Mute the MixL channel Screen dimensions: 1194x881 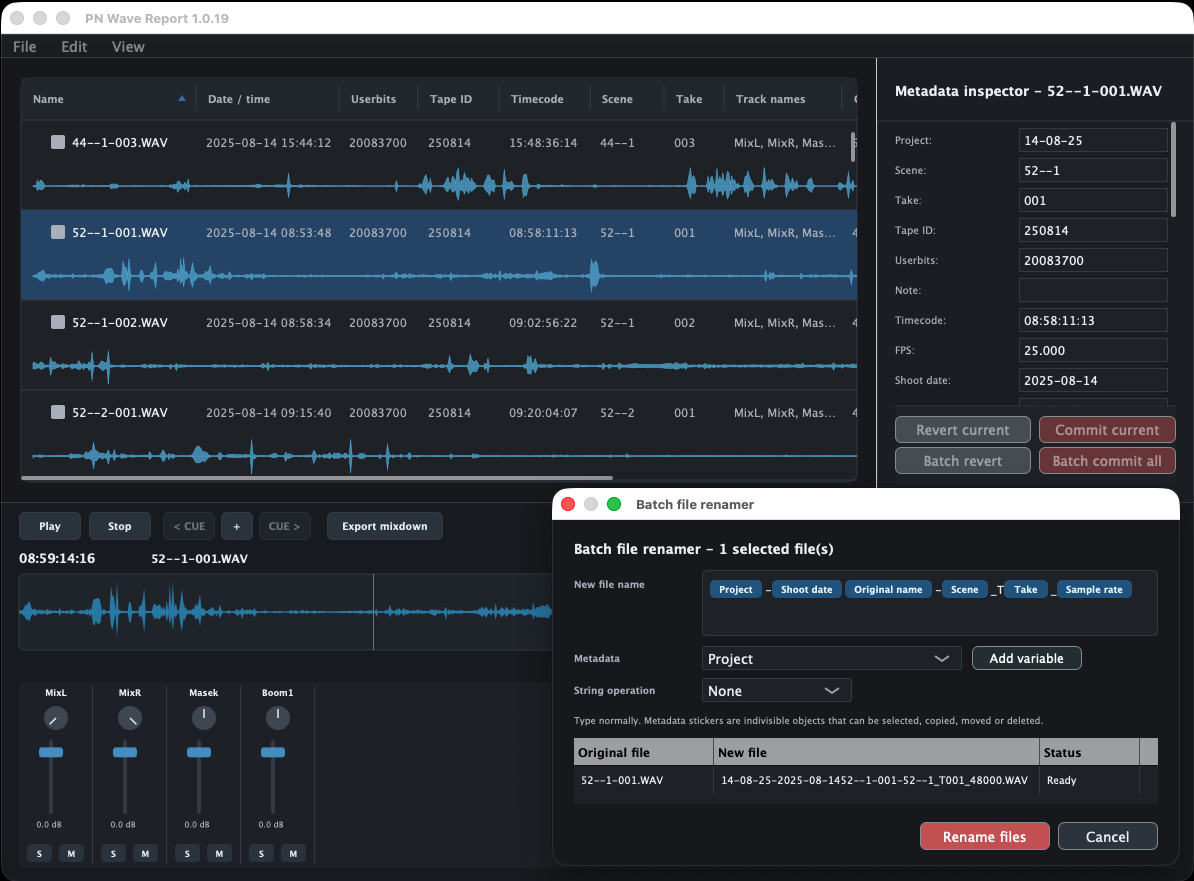pos(72,854)
